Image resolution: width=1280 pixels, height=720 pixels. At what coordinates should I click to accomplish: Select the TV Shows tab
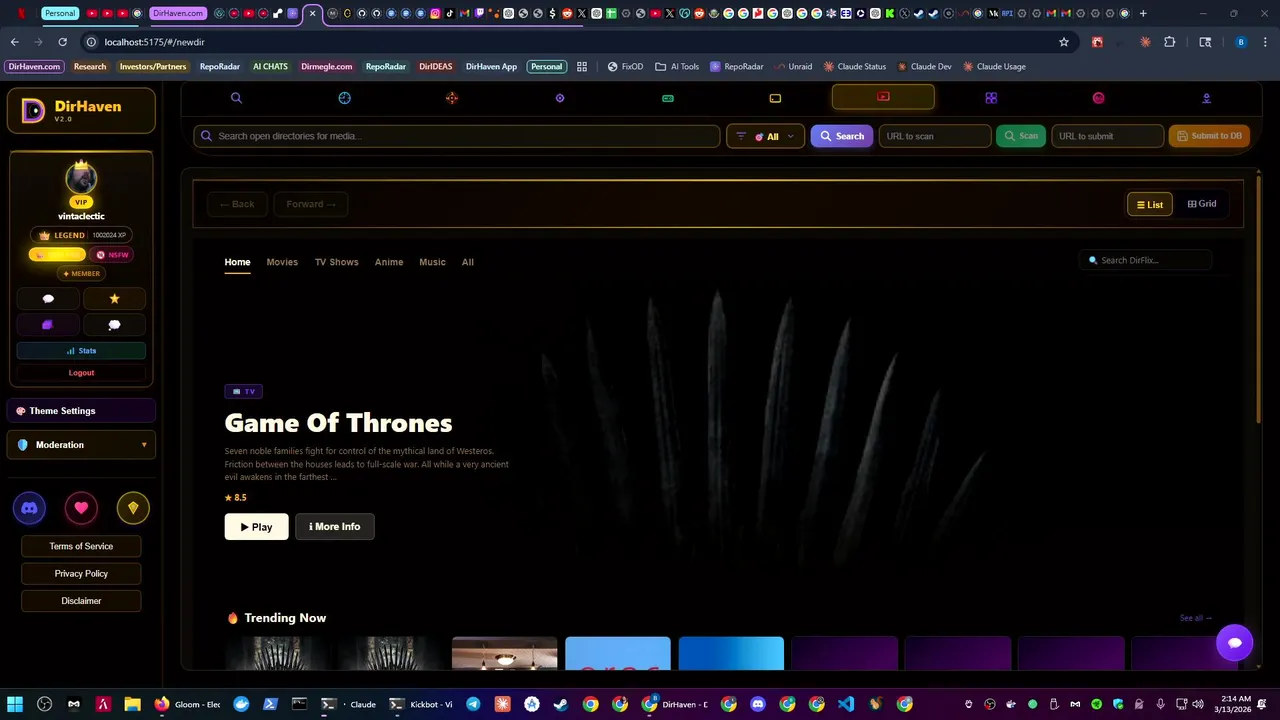(x=336, y=262)
